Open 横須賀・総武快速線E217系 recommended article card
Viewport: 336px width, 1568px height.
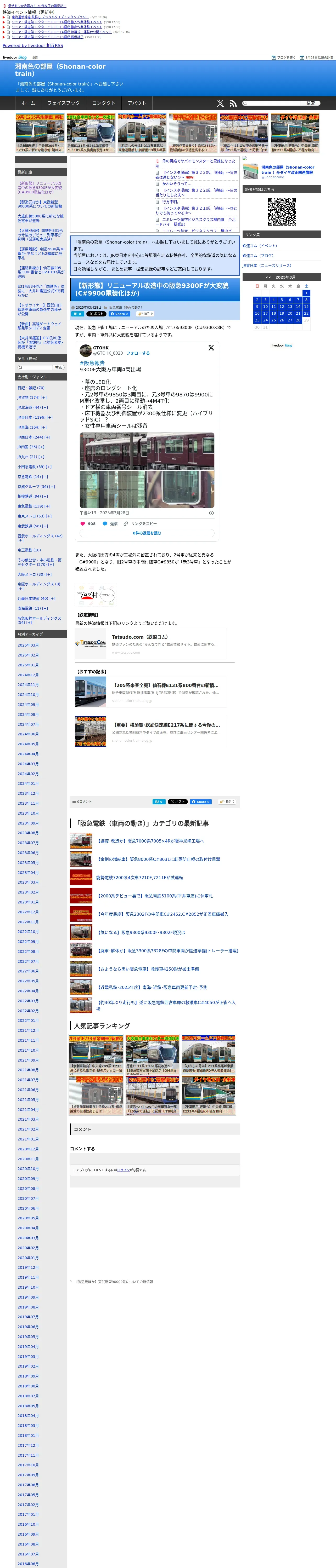pyautogui.click(x=151, y=732)
